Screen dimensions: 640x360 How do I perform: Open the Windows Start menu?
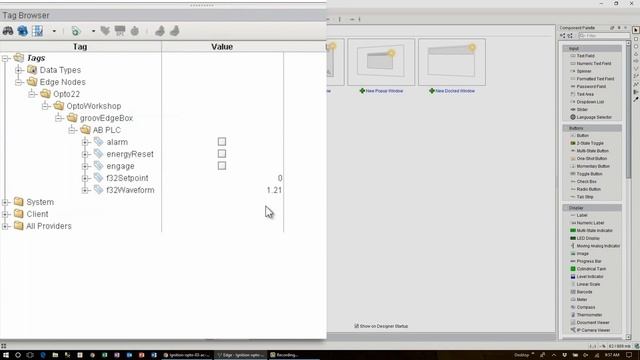click(6, 355)
